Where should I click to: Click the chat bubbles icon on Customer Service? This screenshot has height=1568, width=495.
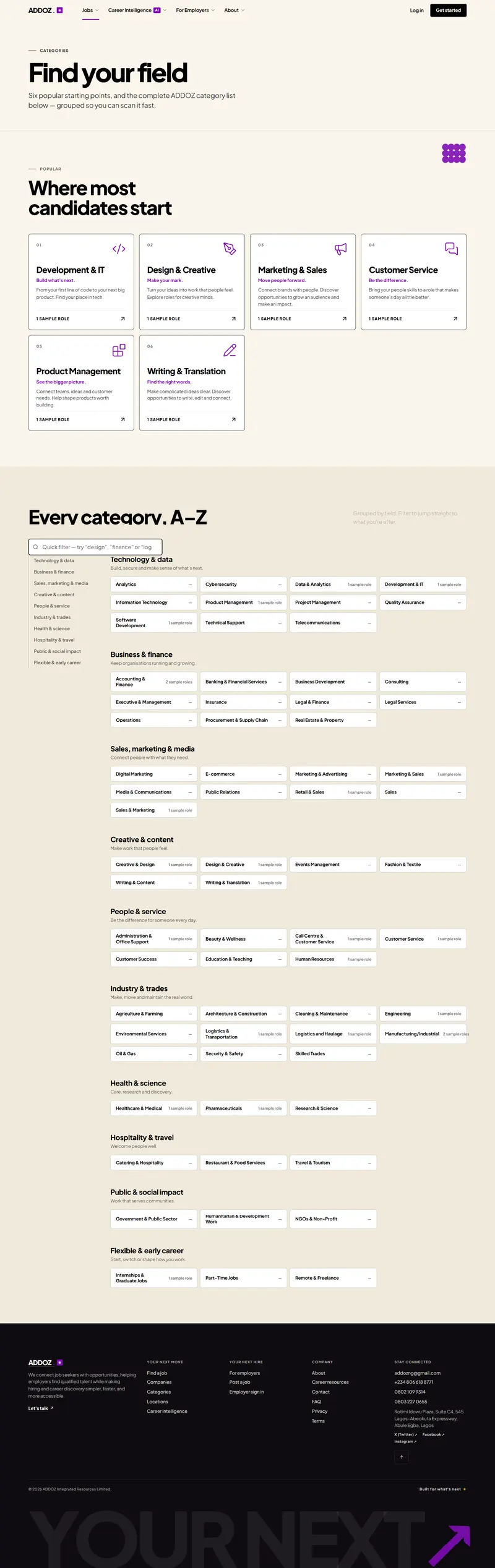(x=452, y=249)
